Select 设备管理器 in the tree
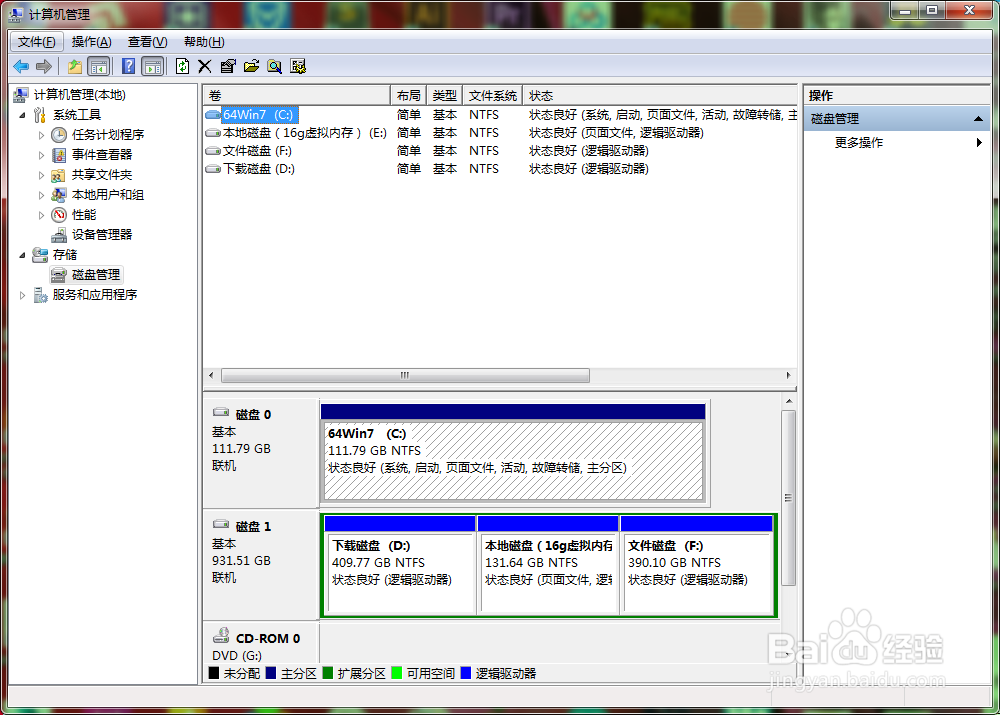The height and width of the screenshot is (715, 1000). 102,235
